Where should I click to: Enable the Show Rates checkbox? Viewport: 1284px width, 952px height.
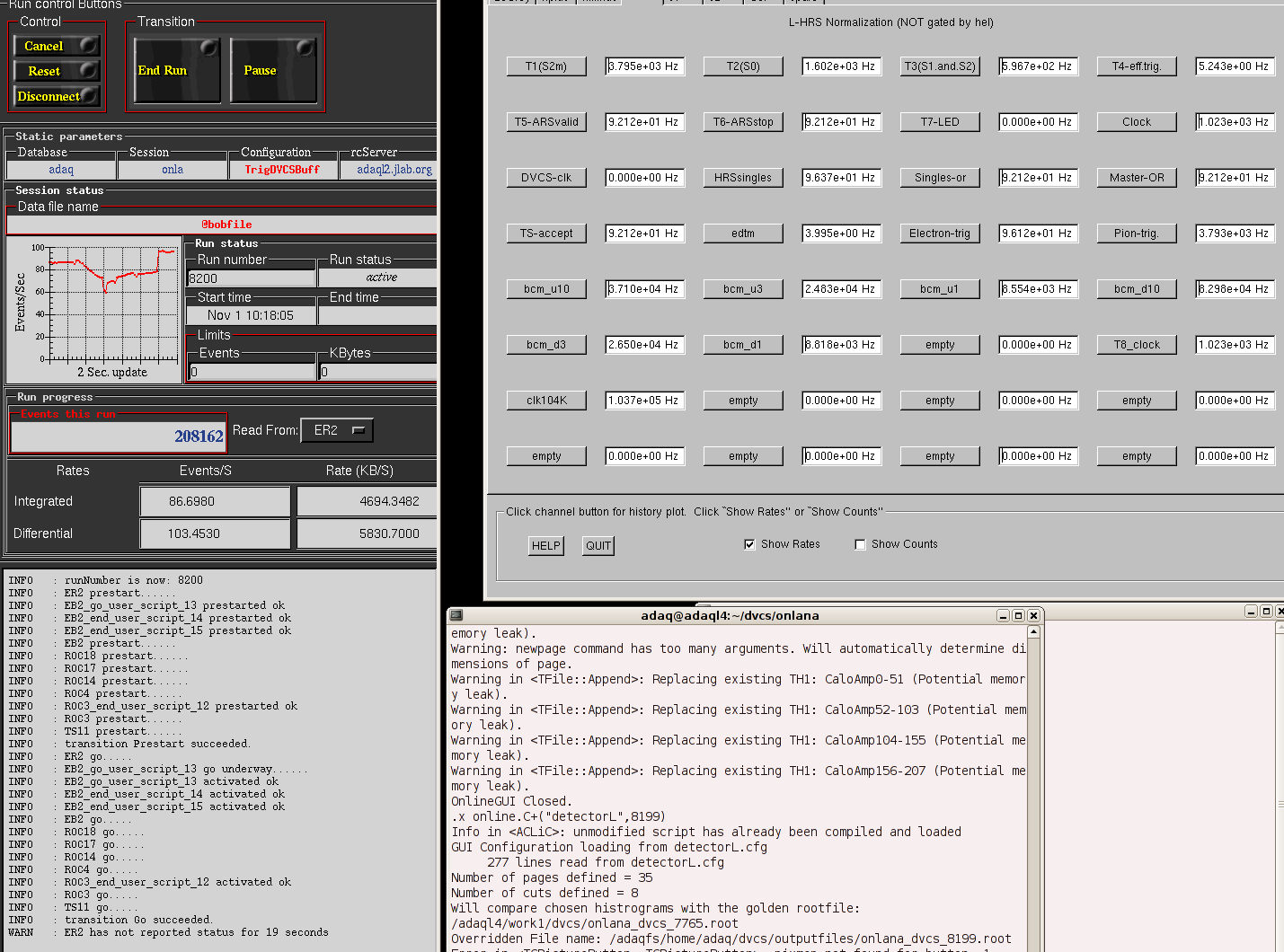(x=749, y=544)
